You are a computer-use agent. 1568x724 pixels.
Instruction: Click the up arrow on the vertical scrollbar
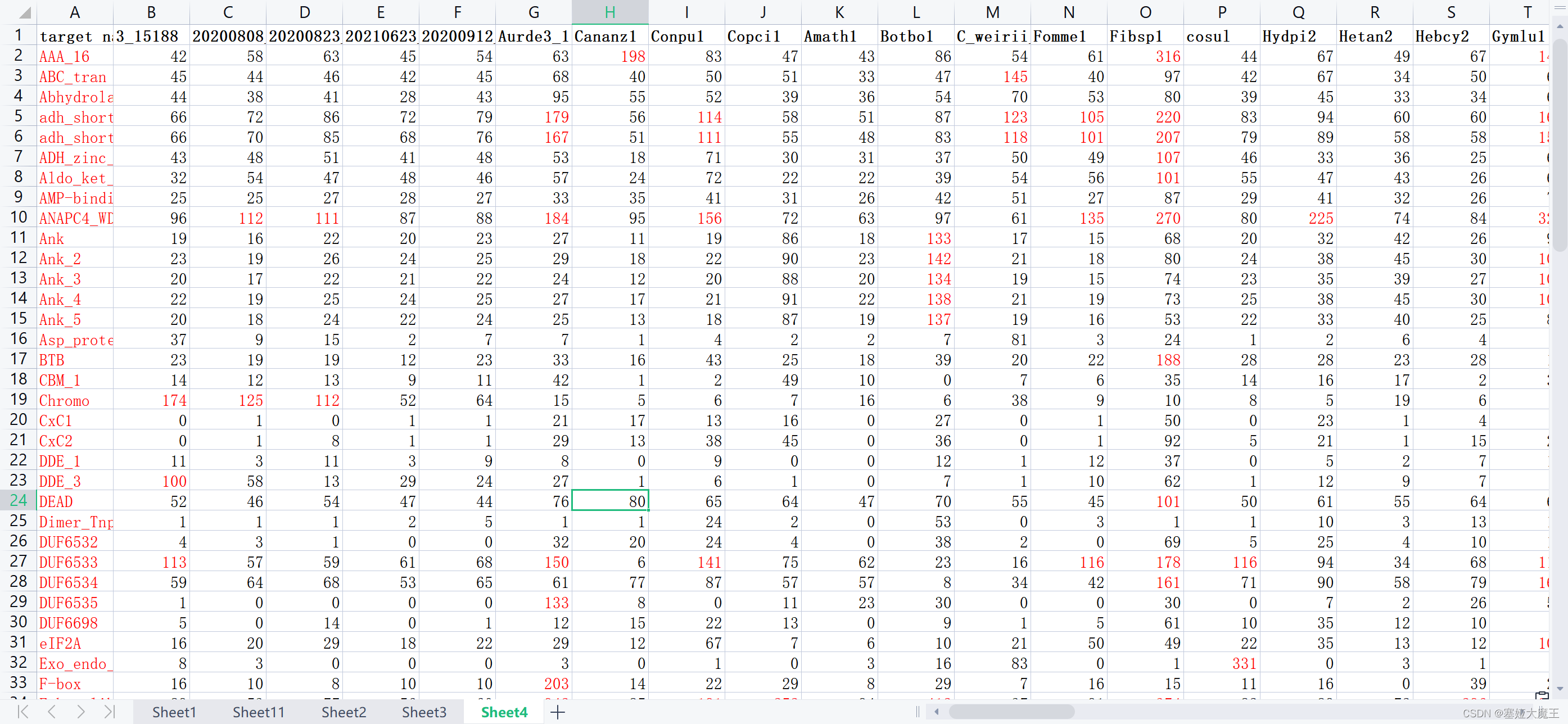click(x=1559, y=25)
